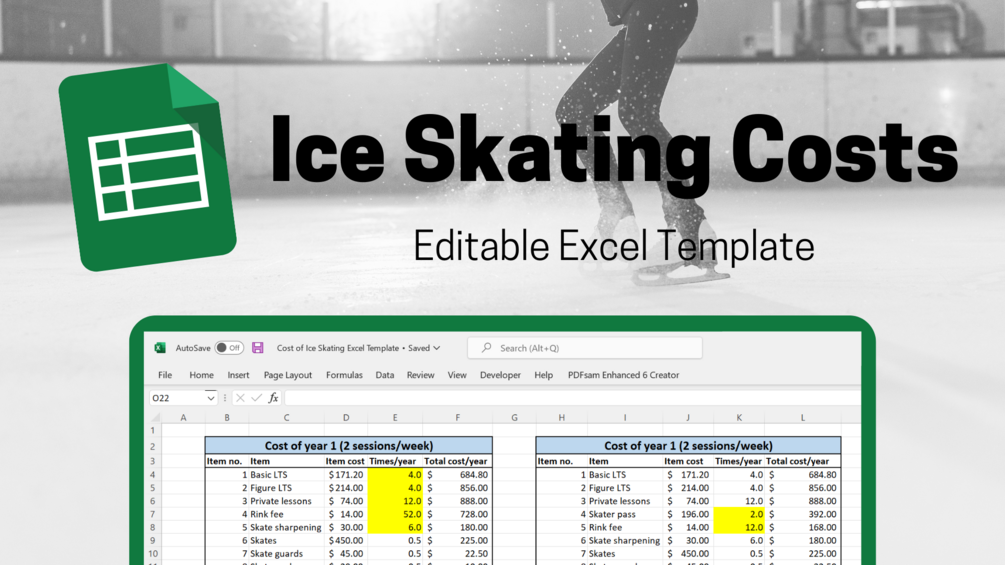This screenshot has height=565, width=1005.
Task: Click the Insert Function fx icon
Action: [x=274, y=398]
